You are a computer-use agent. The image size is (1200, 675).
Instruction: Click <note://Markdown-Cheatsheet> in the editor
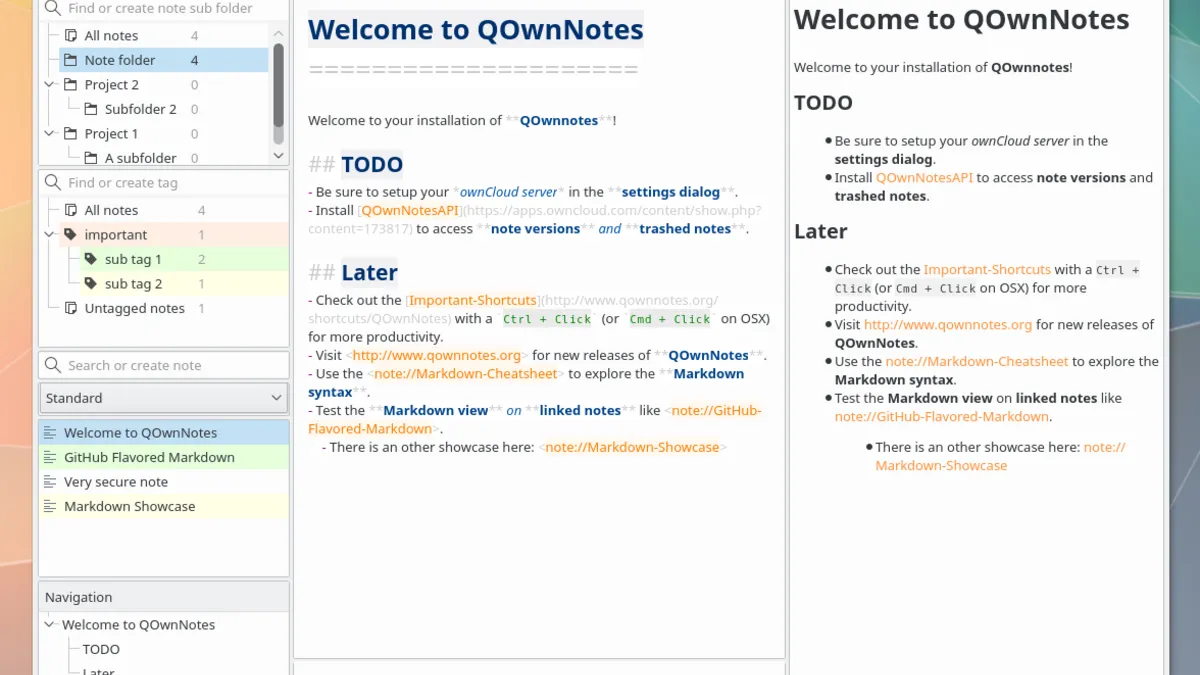click(x=466, y=374)
